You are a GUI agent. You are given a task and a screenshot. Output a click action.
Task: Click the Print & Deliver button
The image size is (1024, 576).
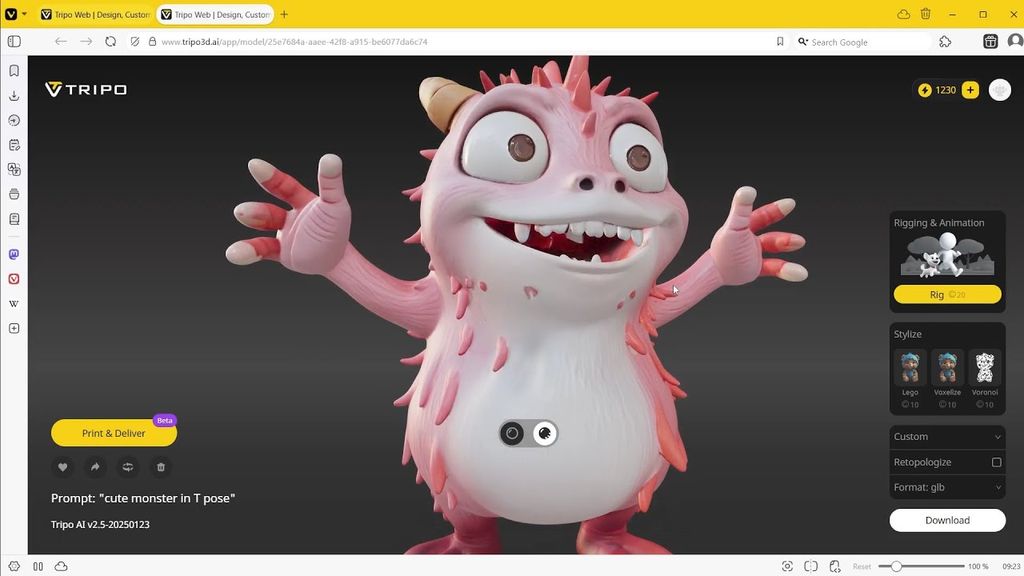coord(114,433)
